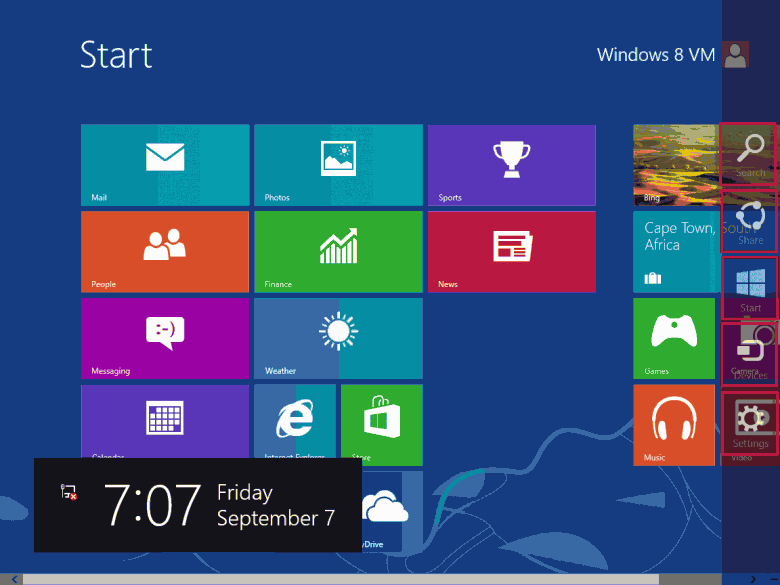
Task: Open the Store tile
Action: [382, 425]
